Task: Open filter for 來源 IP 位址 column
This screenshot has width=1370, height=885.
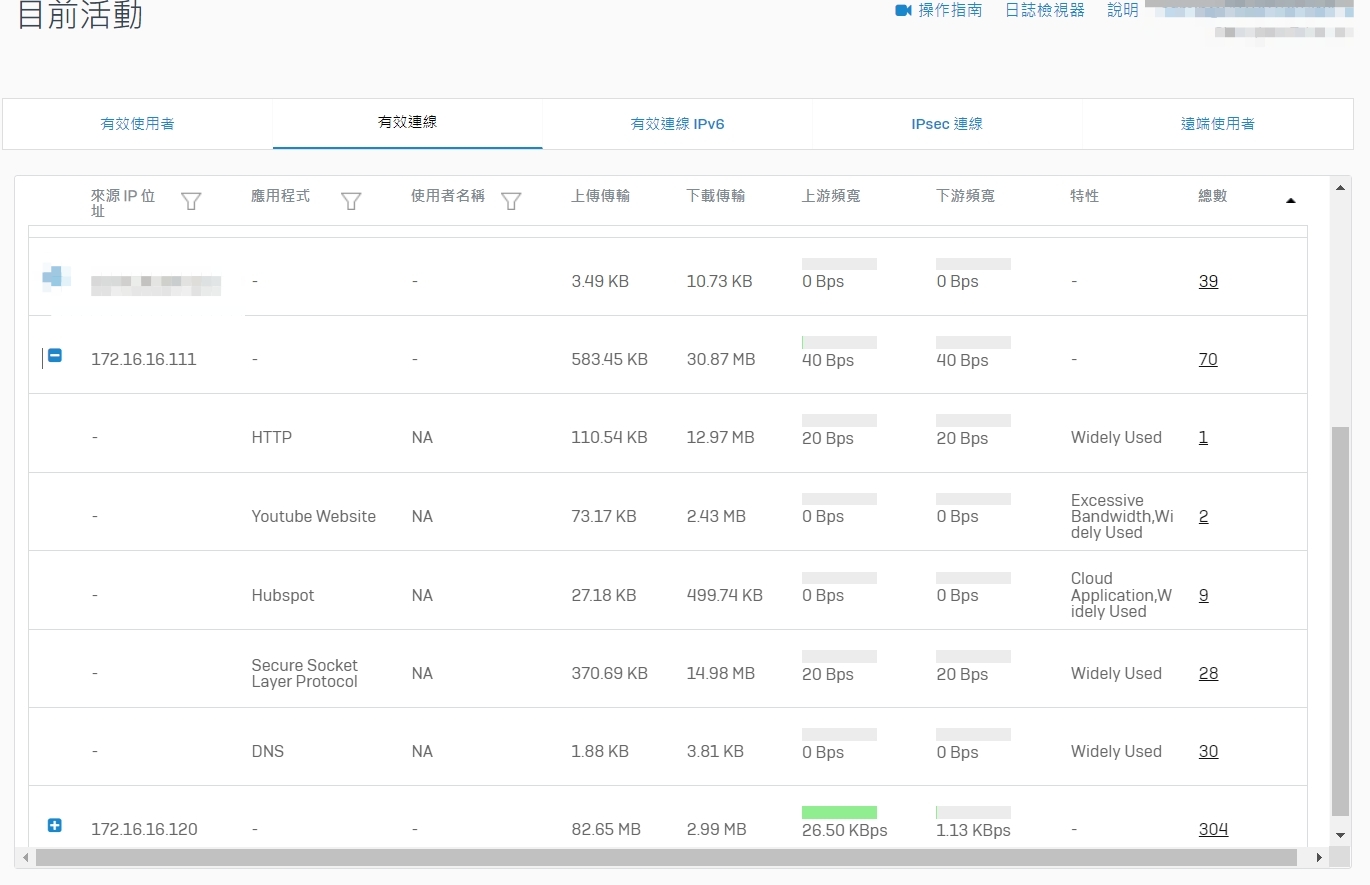Action: (x=191, y=202)
